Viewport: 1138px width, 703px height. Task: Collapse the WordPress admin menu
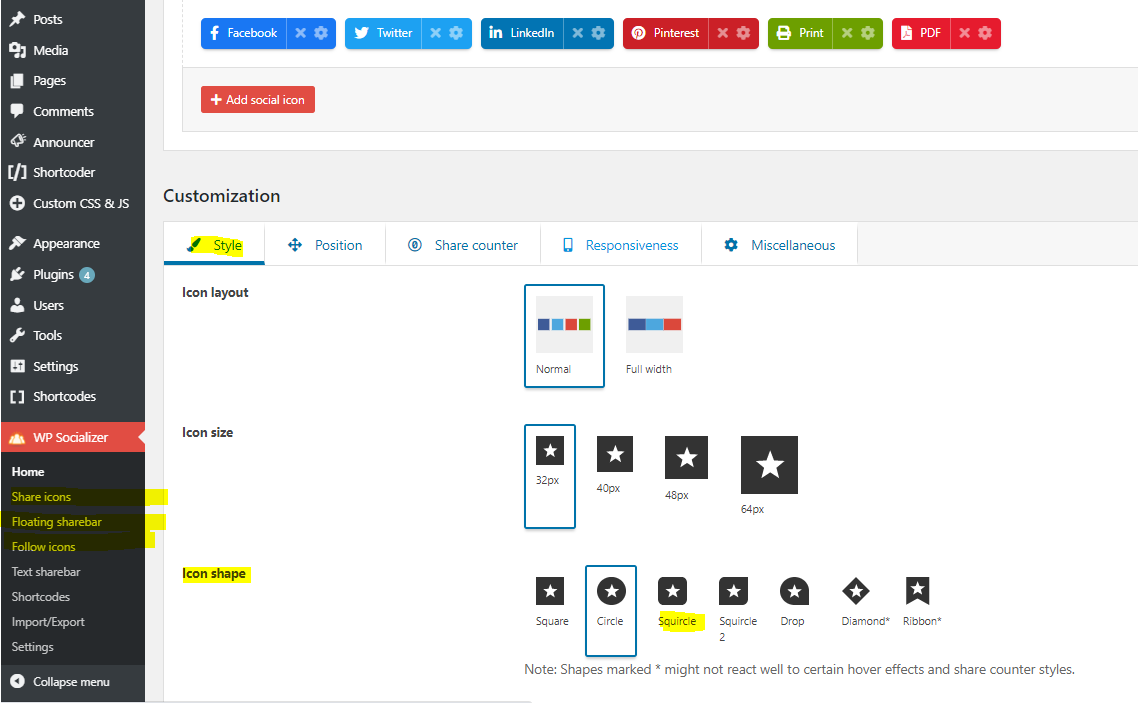(x=70, y=682)
